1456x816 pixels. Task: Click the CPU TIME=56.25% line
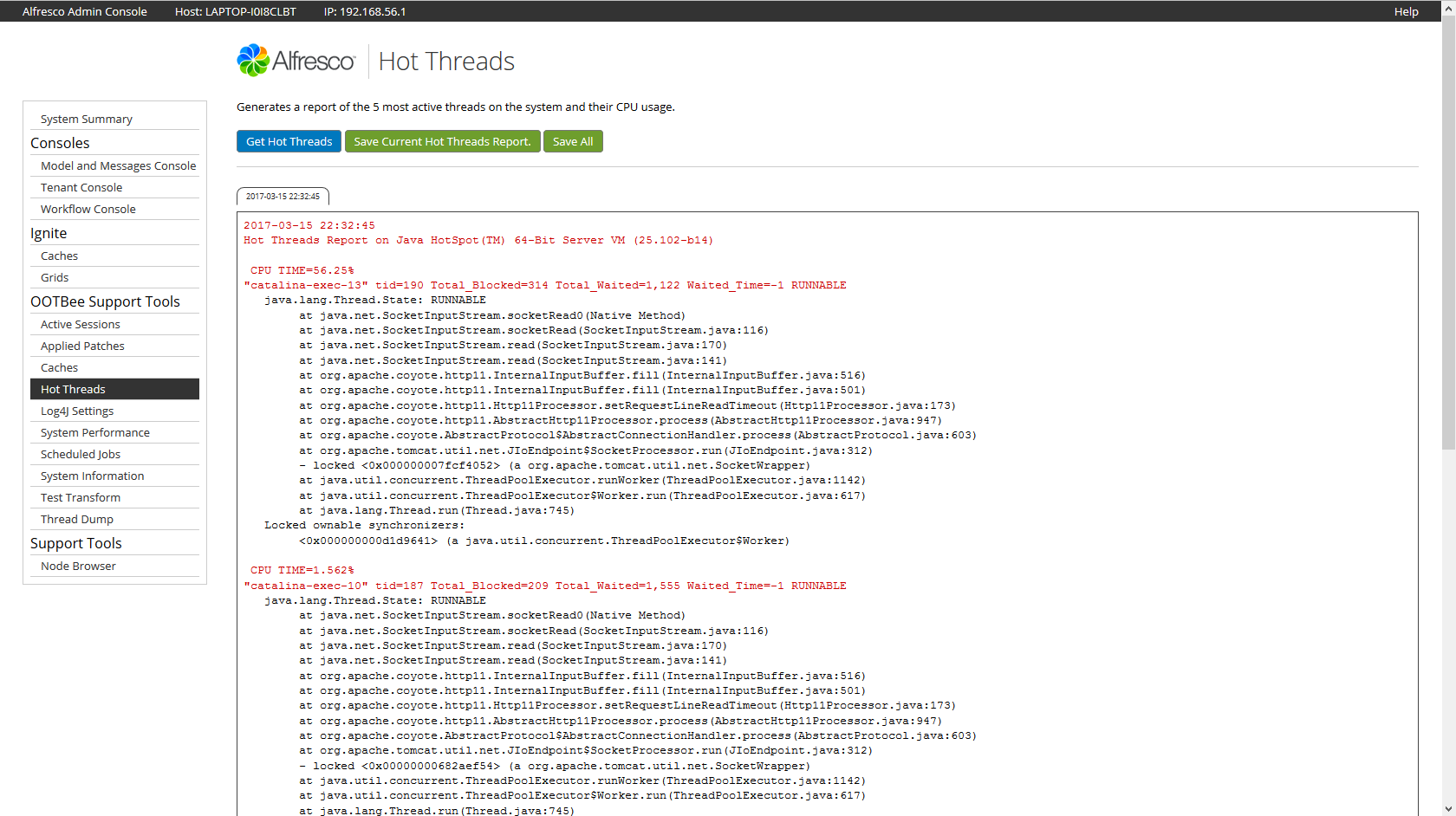tap(302, 270)
